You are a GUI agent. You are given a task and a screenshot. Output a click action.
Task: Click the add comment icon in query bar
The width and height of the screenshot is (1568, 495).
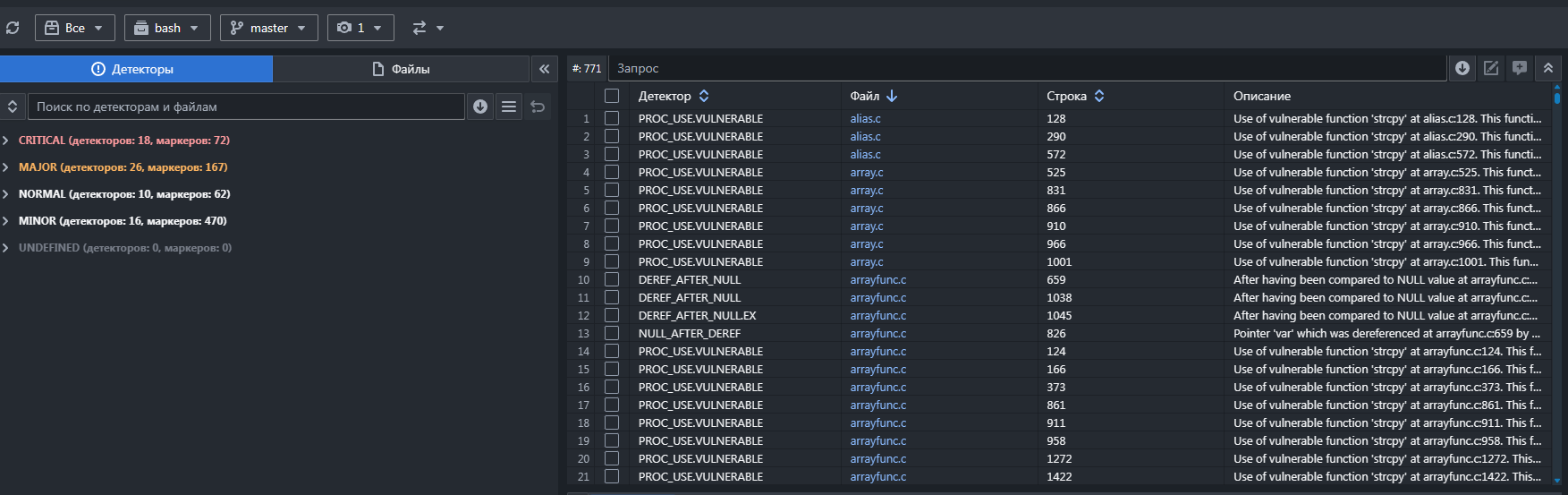1520,68
